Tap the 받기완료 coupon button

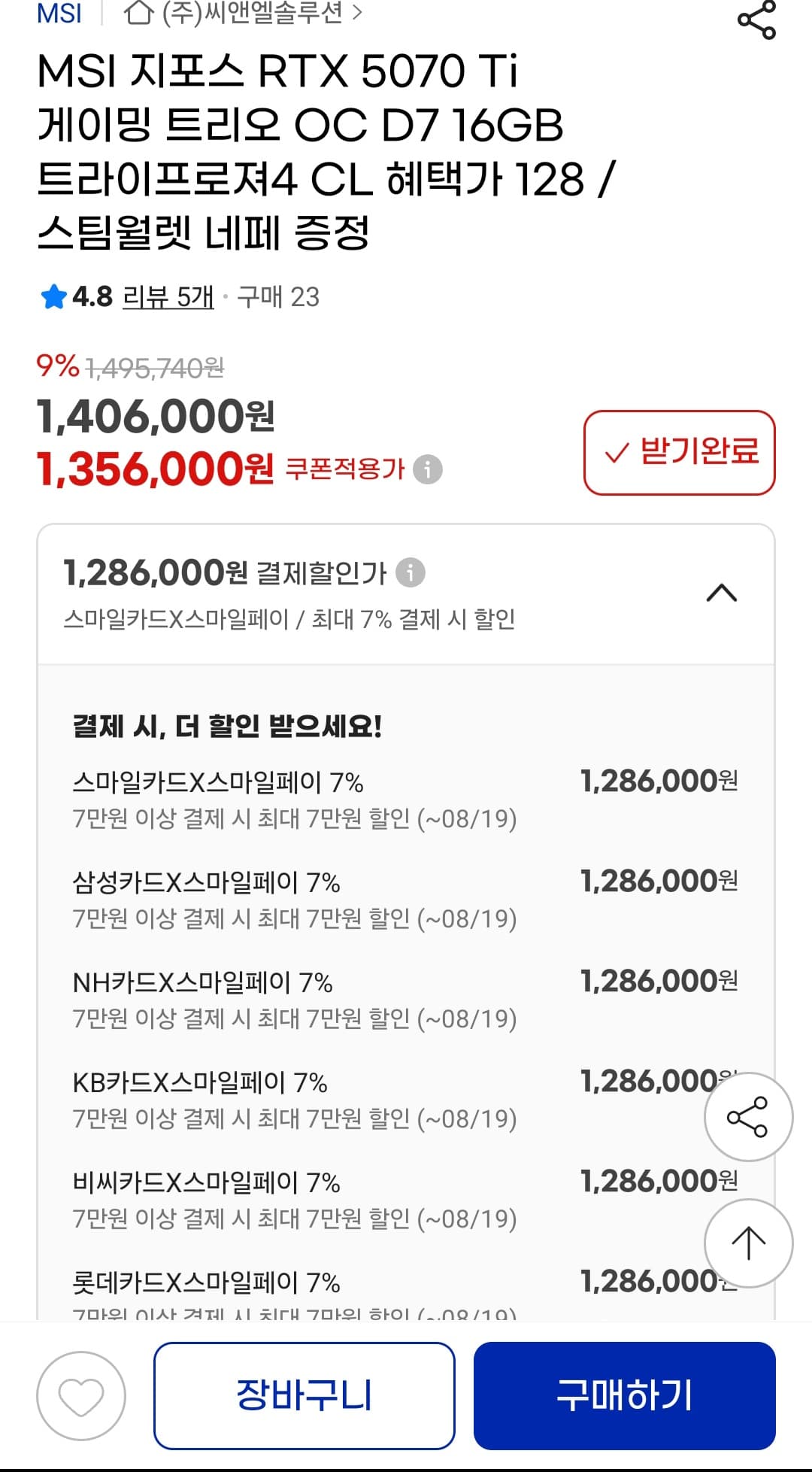pyautogui.click(x=679, y=452)
